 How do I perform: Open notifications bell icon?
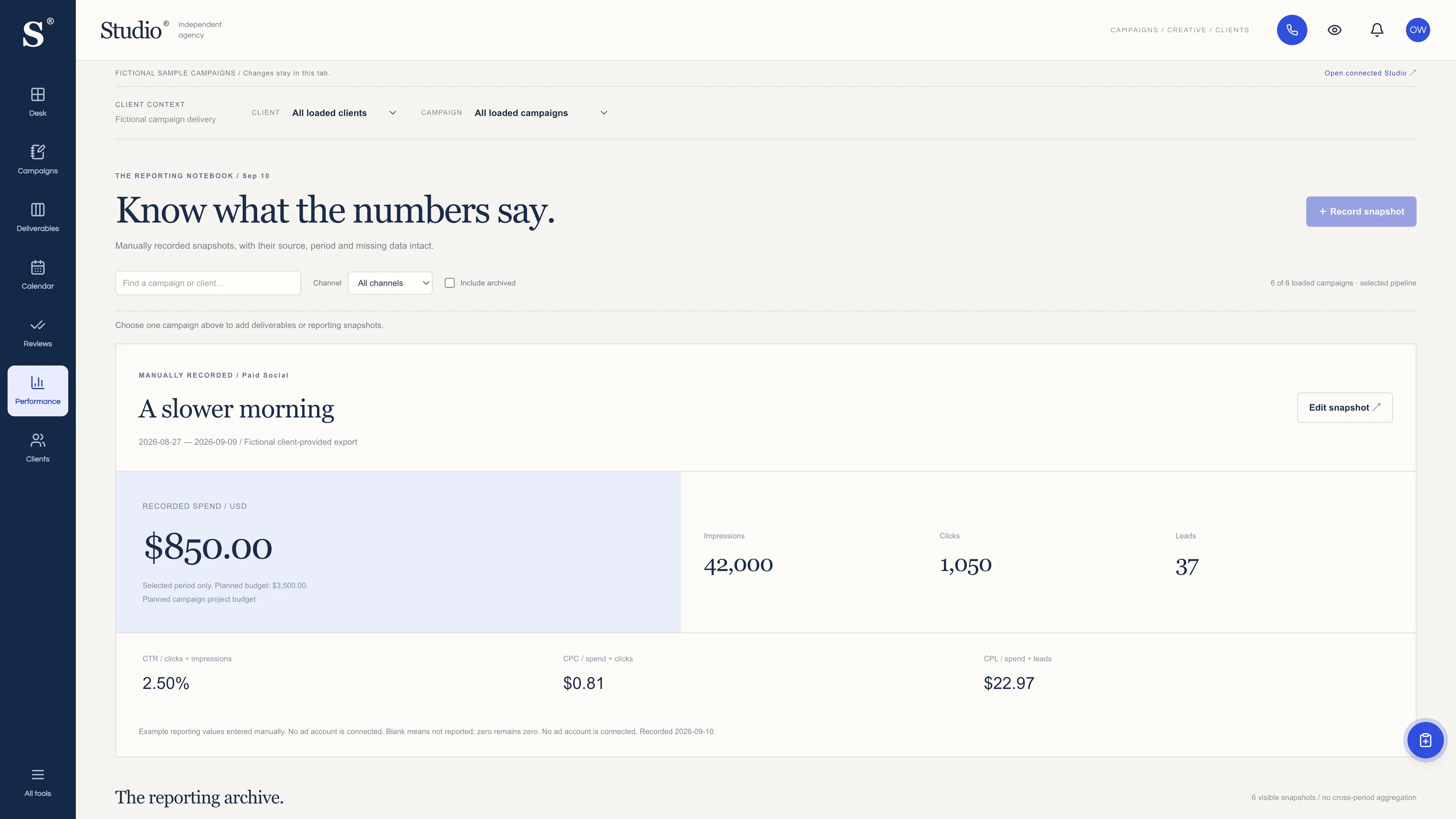[1377, 30]
